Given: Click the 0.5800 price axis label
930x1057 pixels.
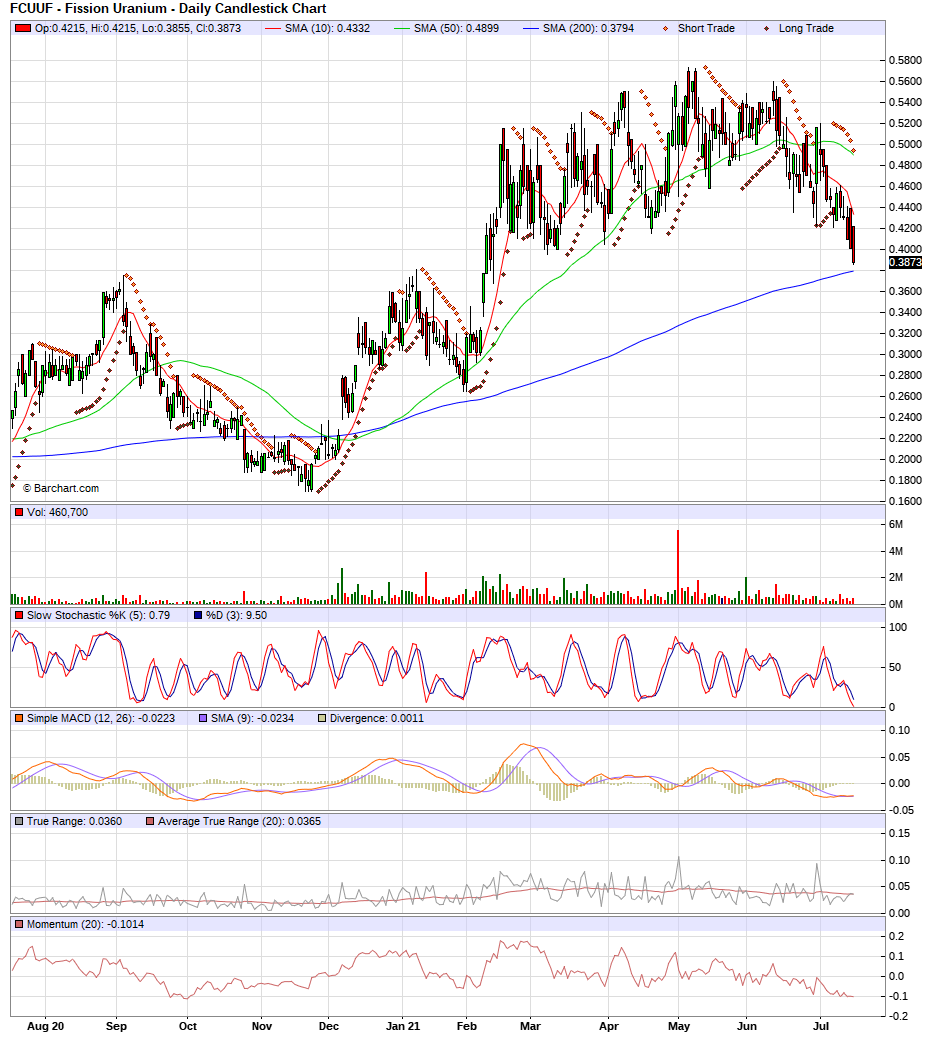Looking at the screenshot, I should click(905, 60).
